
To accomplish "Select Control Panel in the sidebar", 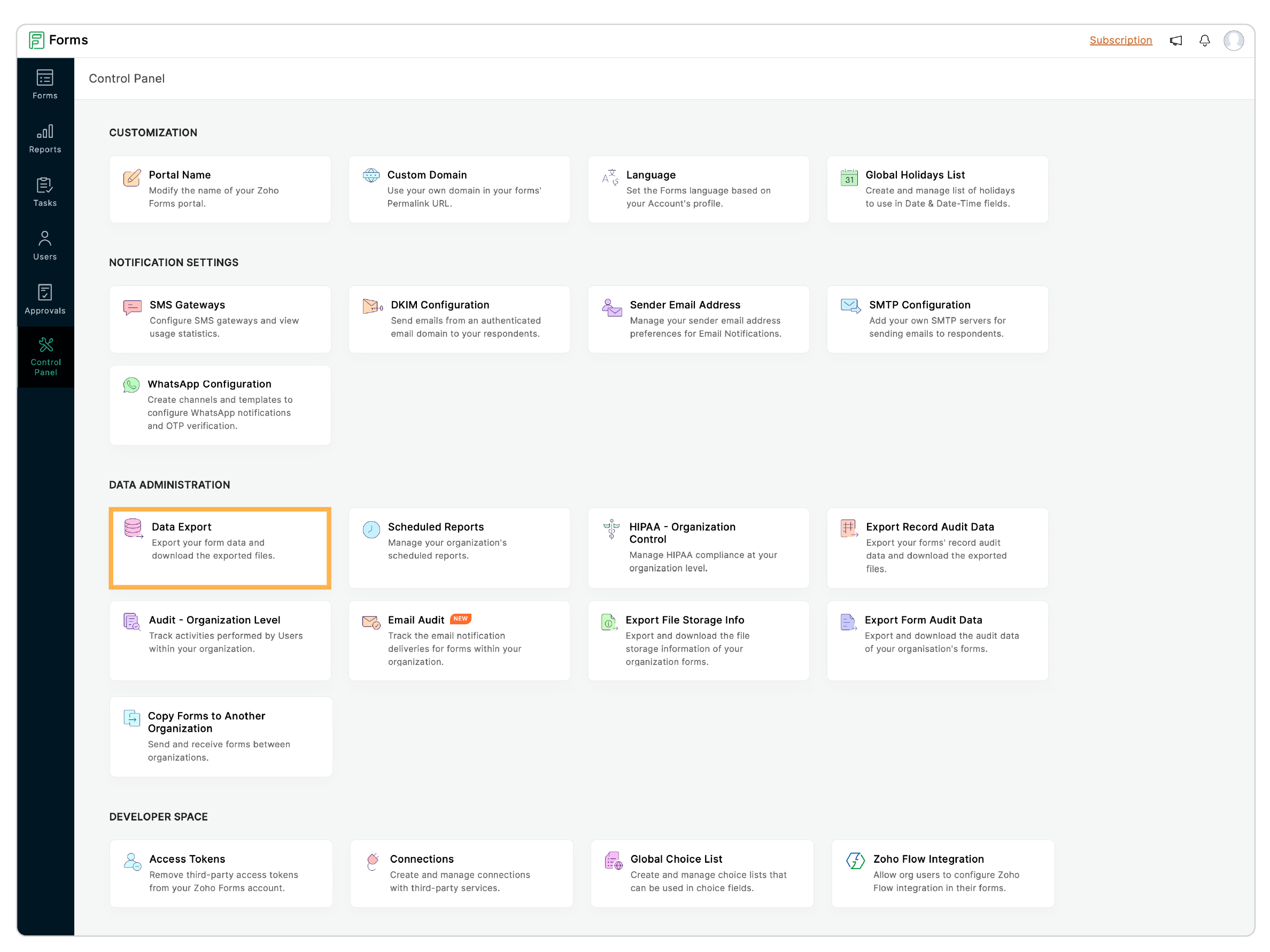I will click(x=45, y=357).
